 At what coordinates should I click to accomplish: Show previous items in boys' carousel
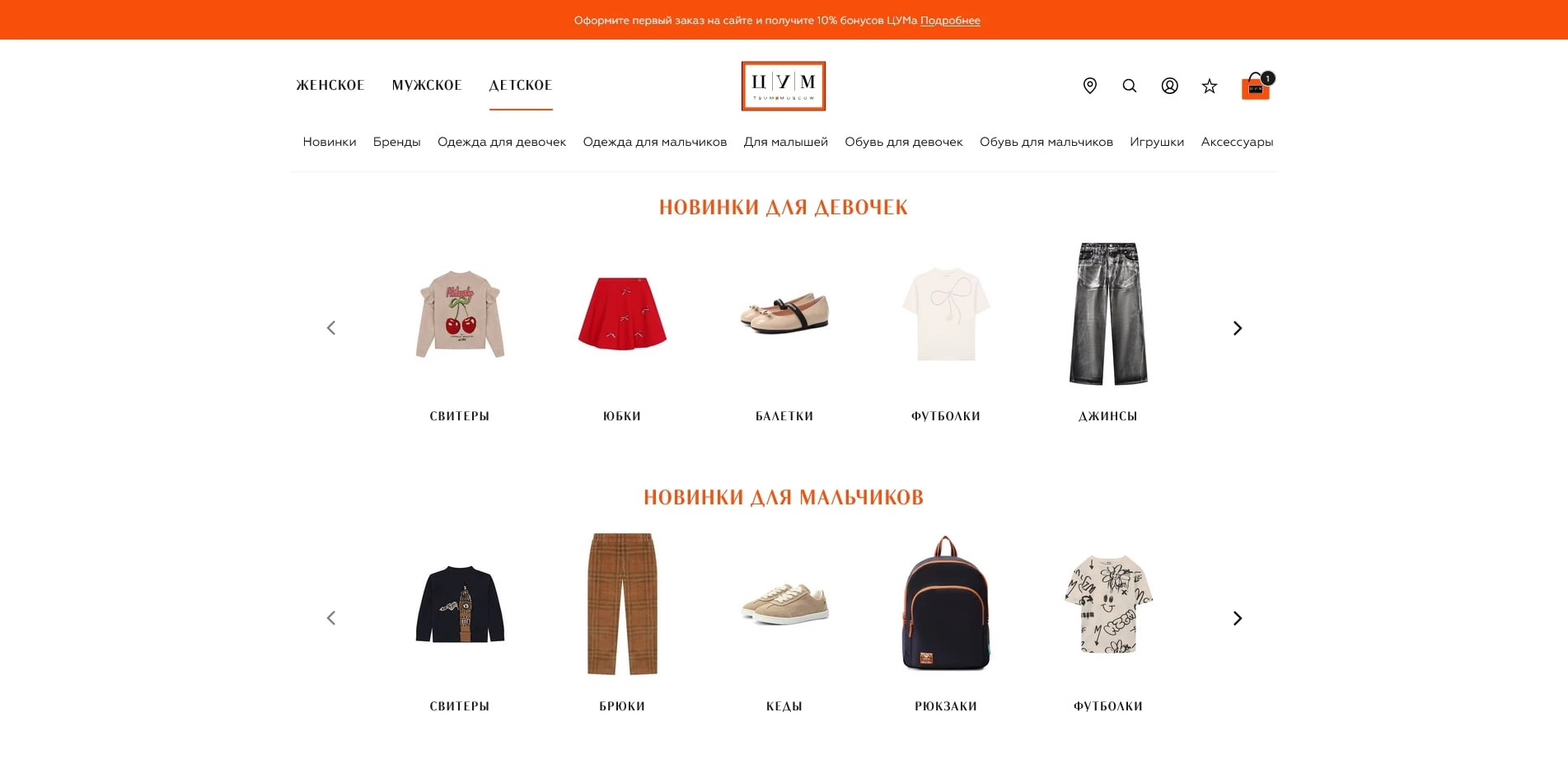[331, 618]
